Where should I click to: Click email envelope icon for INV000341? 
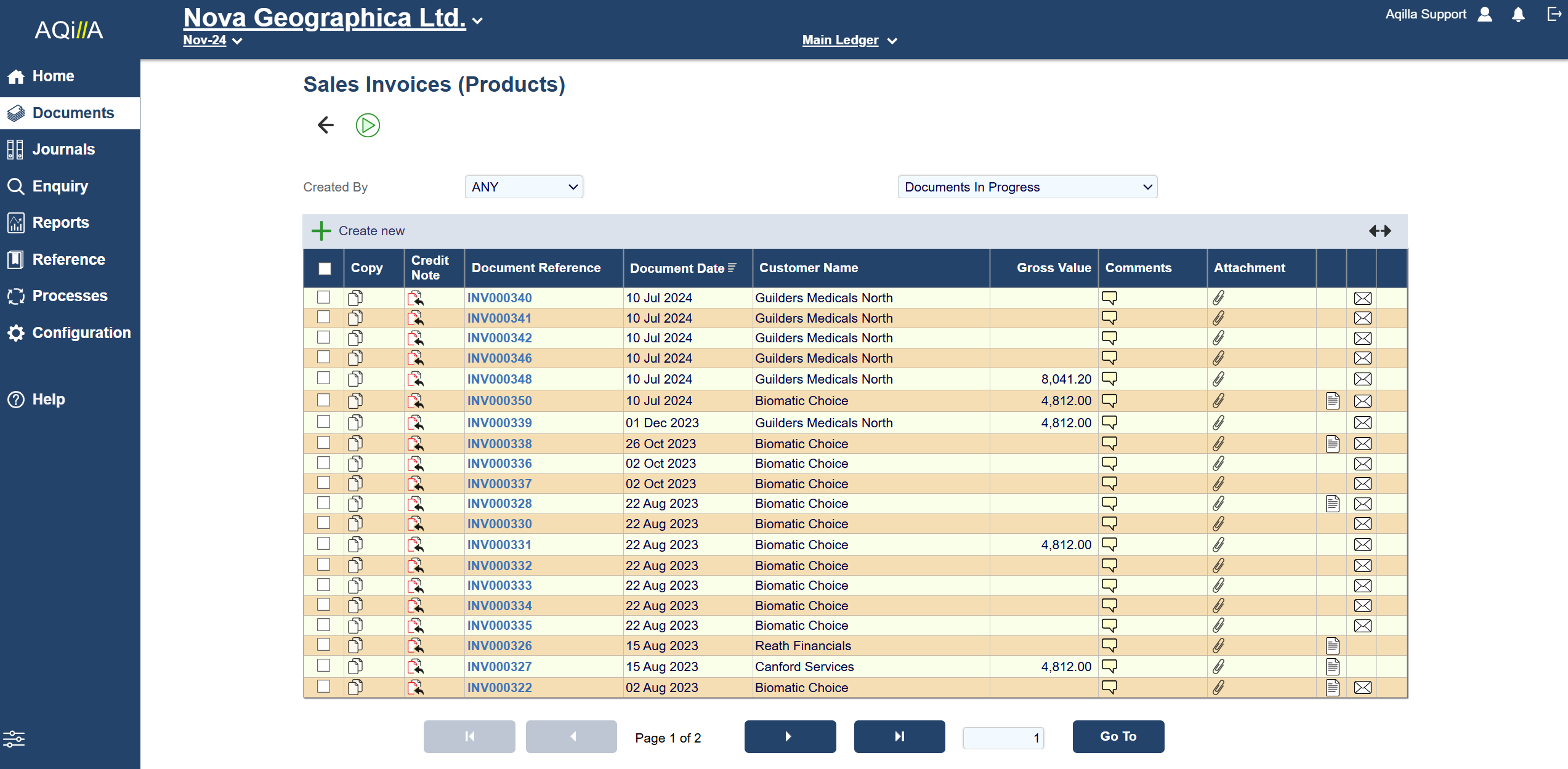tap(1362, 318)
